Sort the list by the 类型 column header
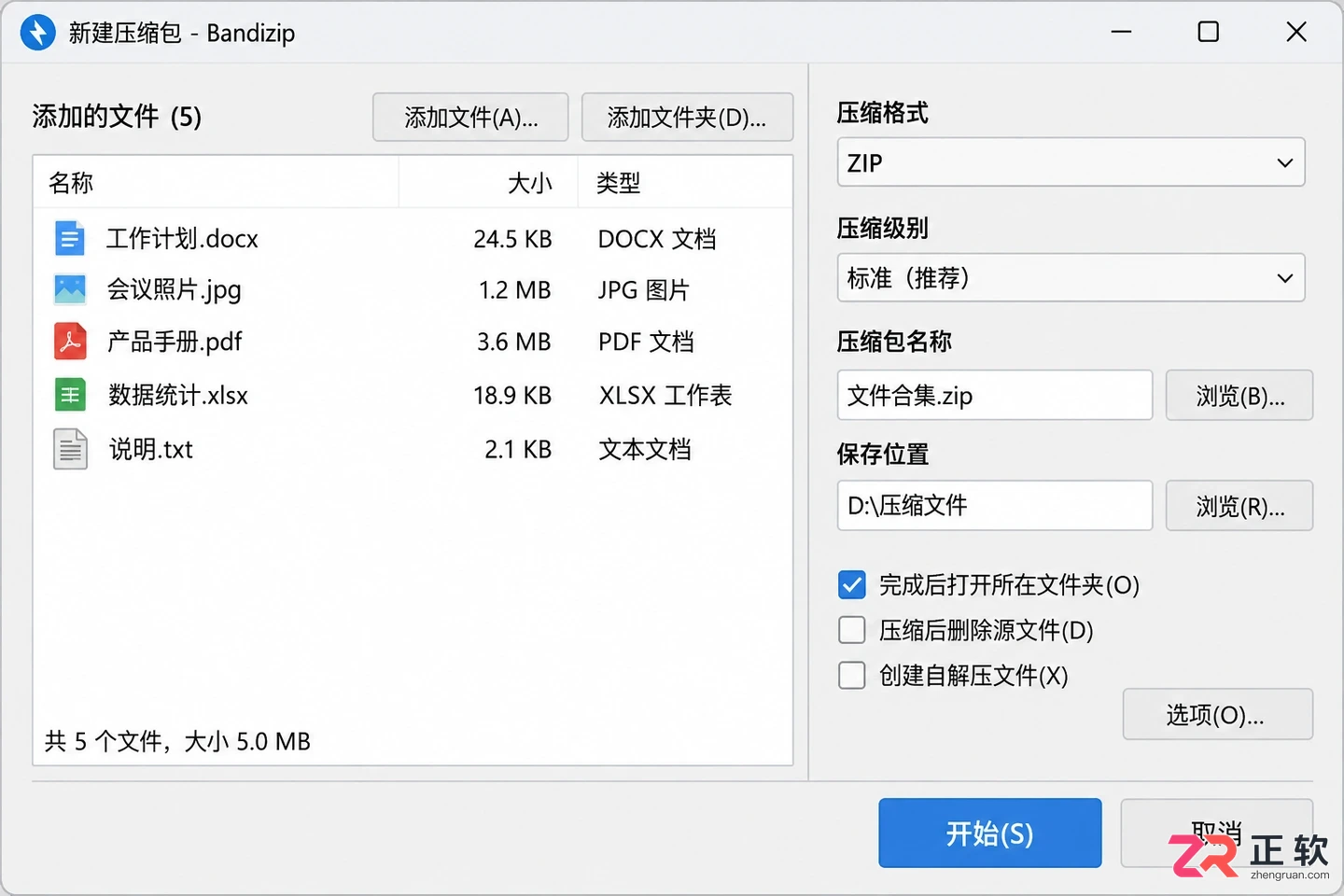The image size is (1344, 896). tap(685, 182)
